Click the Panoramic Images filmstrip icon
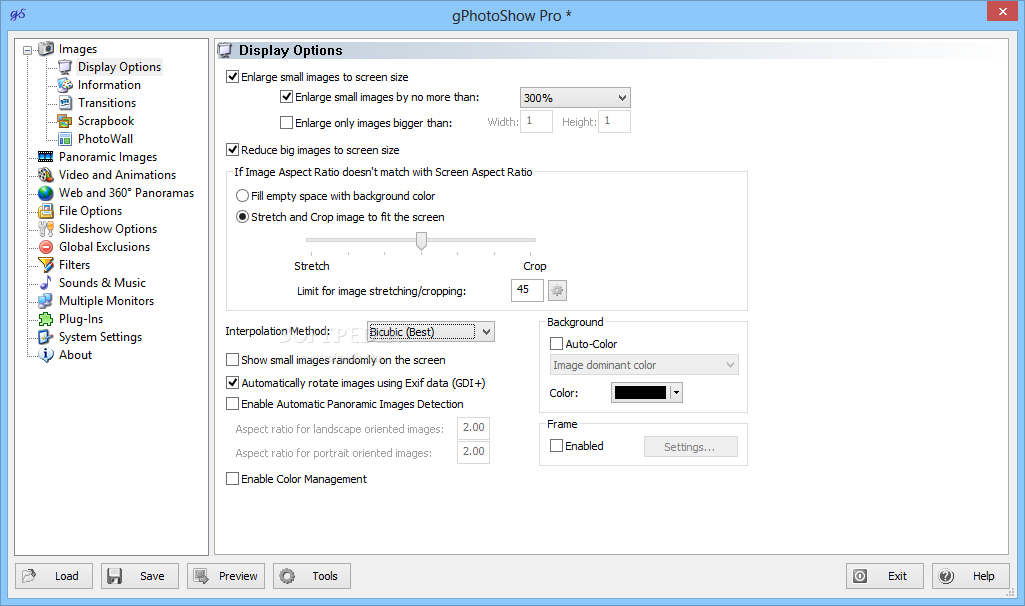The width and height of the screenshot is (1025, 606). pos(46,157)
